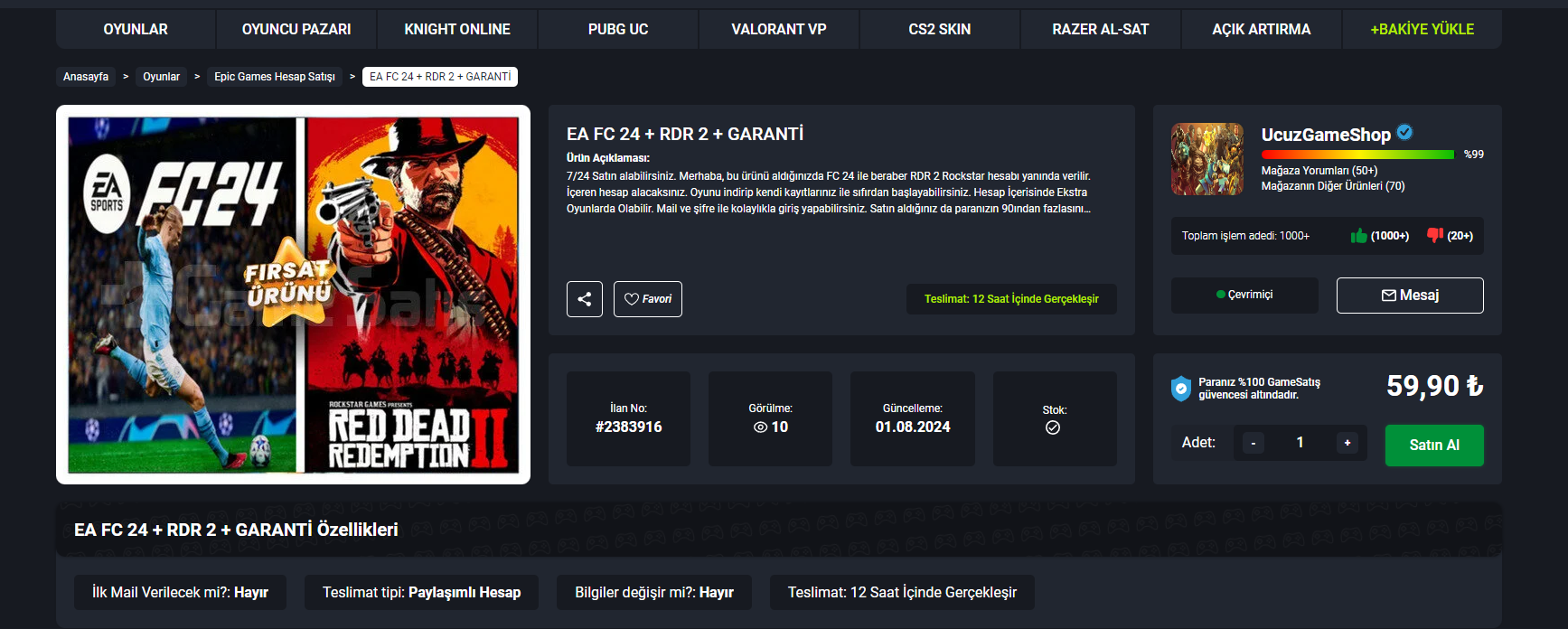The height and width of the screenshot is (629, 1568).
Task: Click Toplam işlem adedi: 1000+ text
Action: click(1245, 236)
